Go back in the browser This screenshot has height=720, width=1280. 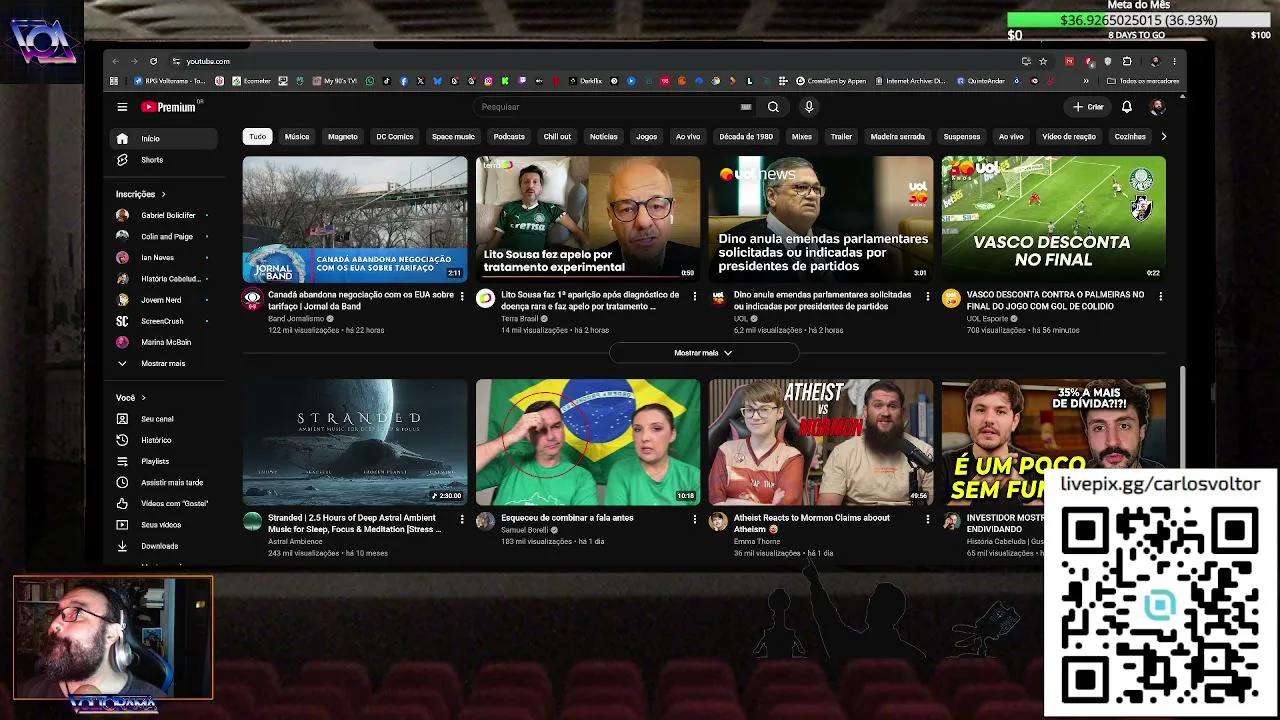[x=115, y=61]
